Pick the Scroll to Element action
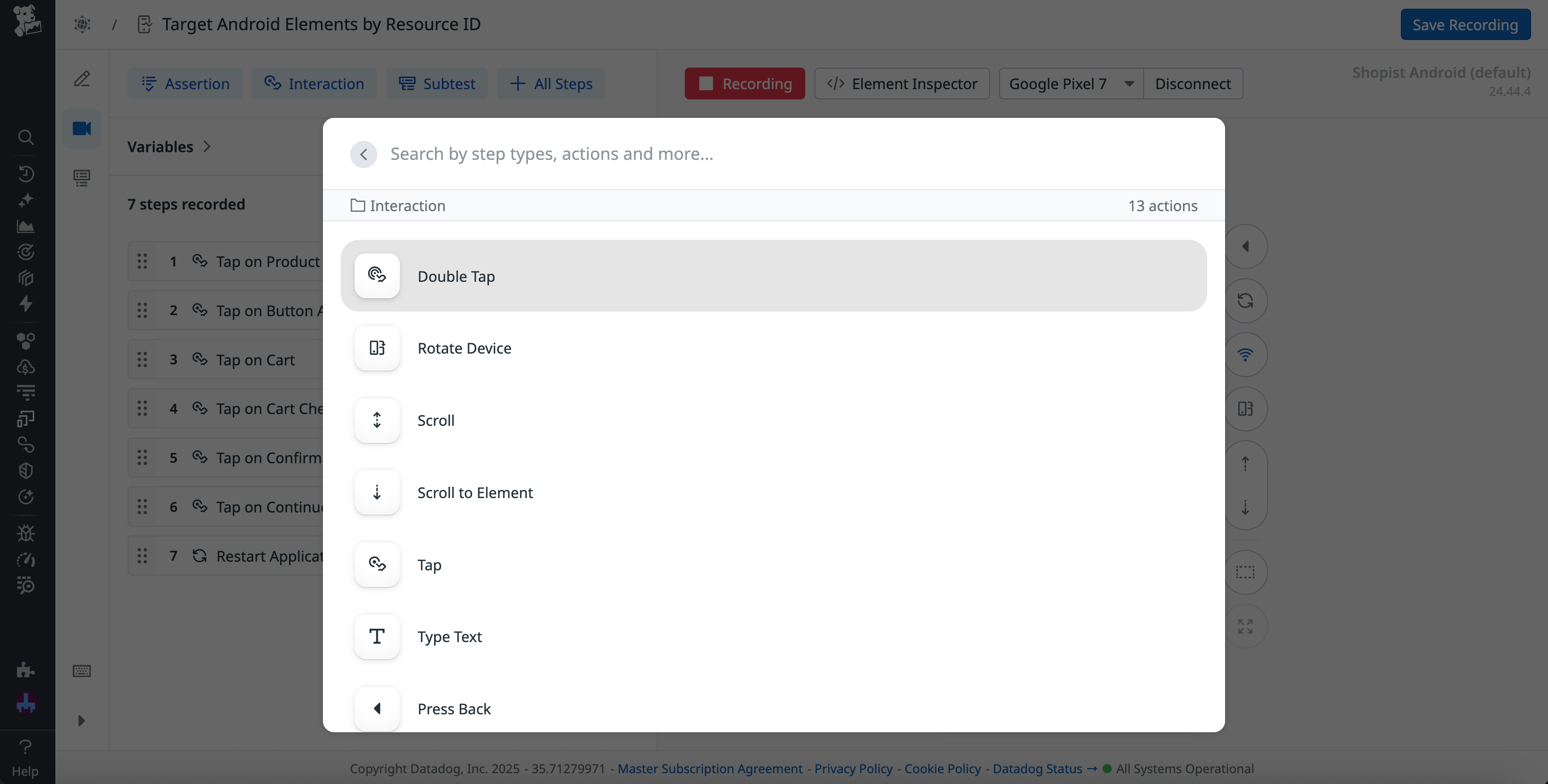Screen dimensions: 1548x784 tap(474, 492)
